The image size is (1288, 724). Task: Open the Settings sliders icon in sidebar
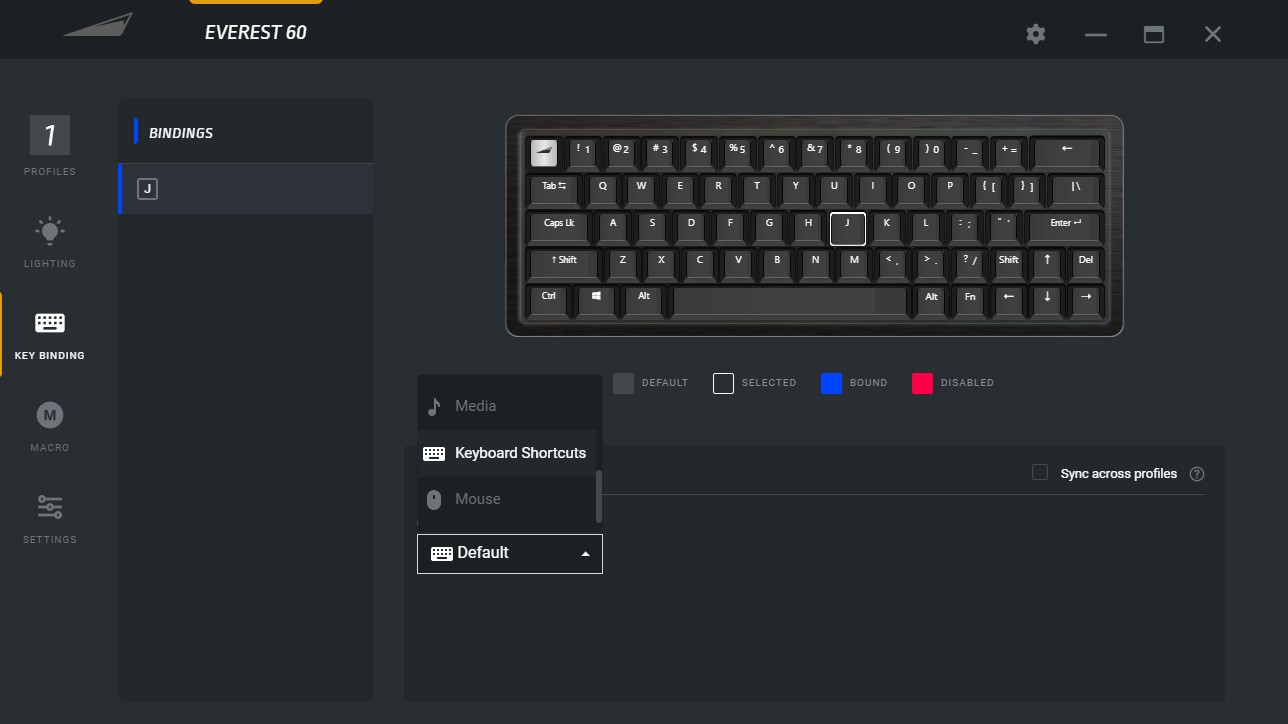coord(49,507)
